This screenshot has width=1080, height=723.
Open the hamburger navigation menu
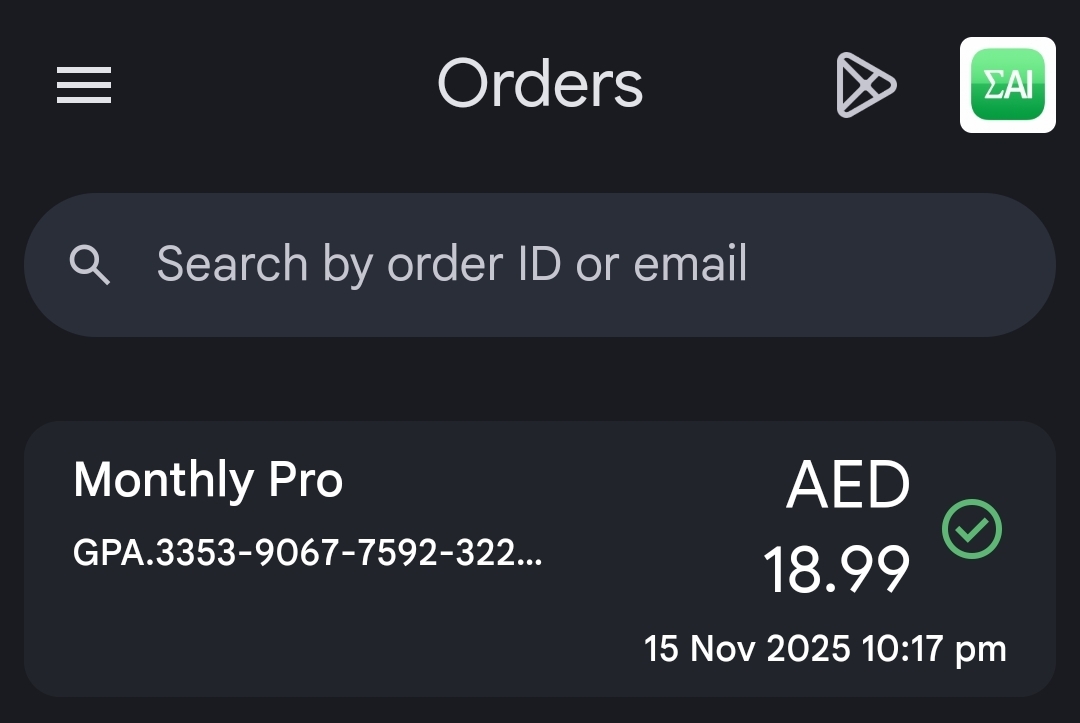tap(84, 85)
